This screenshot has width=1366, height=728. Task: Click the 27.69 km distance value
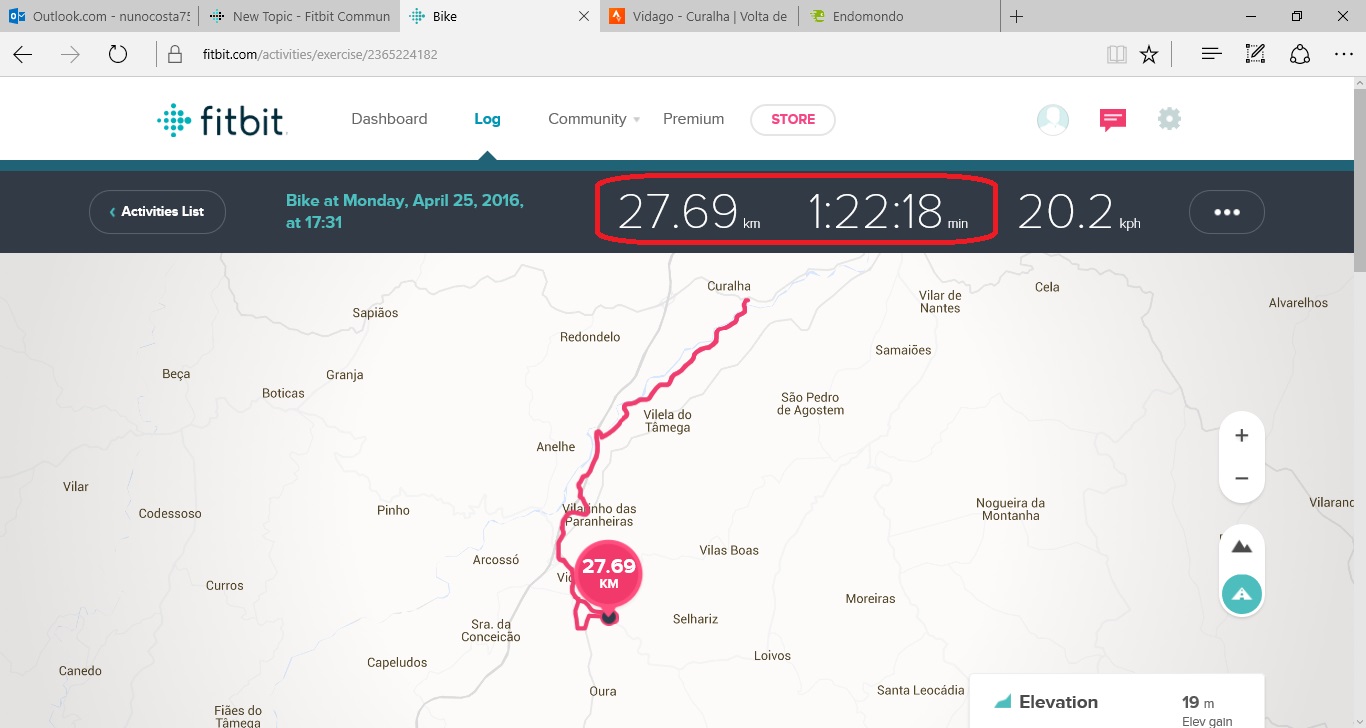pos(688,212)
